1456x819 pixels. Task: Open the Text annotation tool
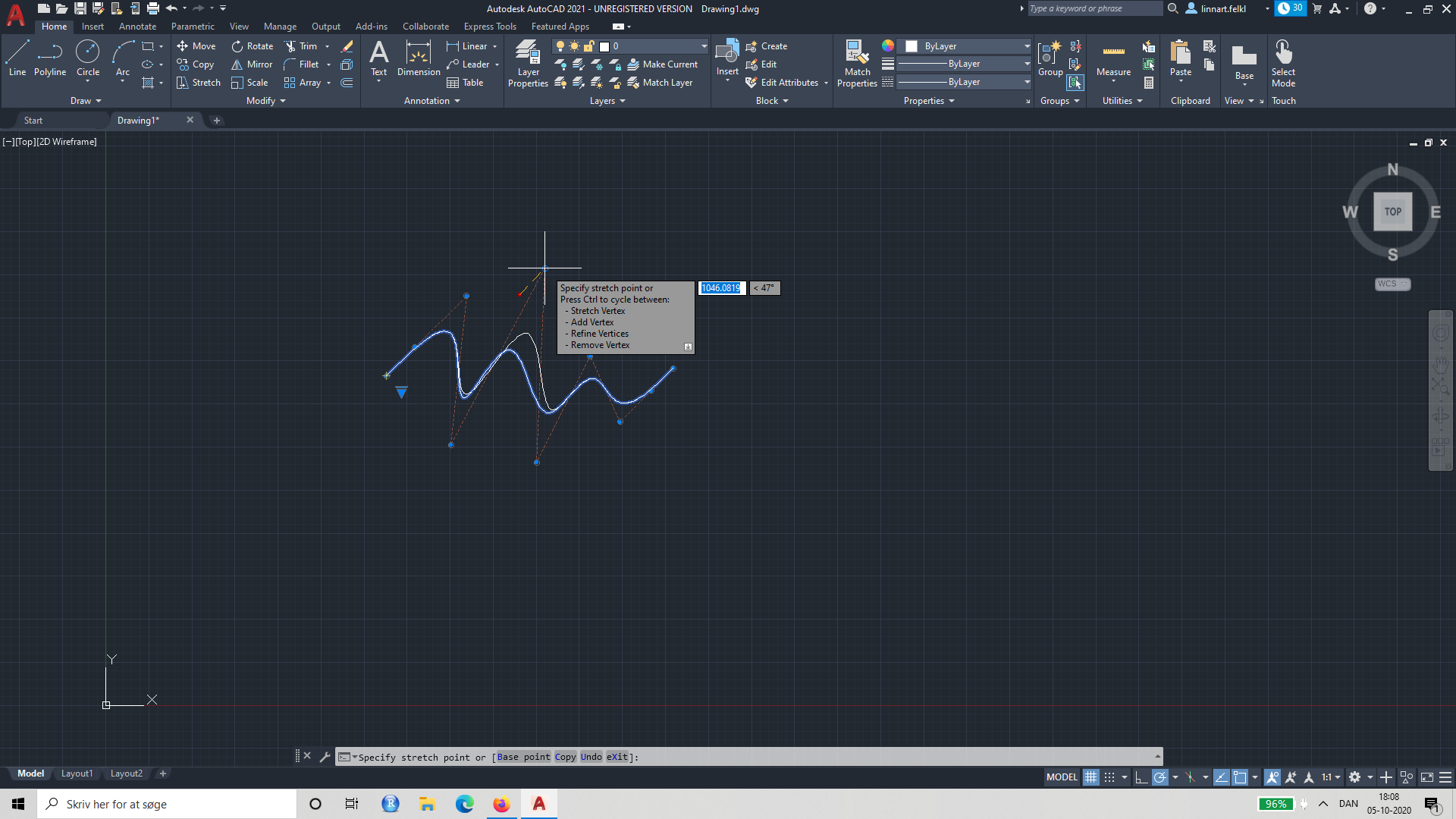click(378, 59)
